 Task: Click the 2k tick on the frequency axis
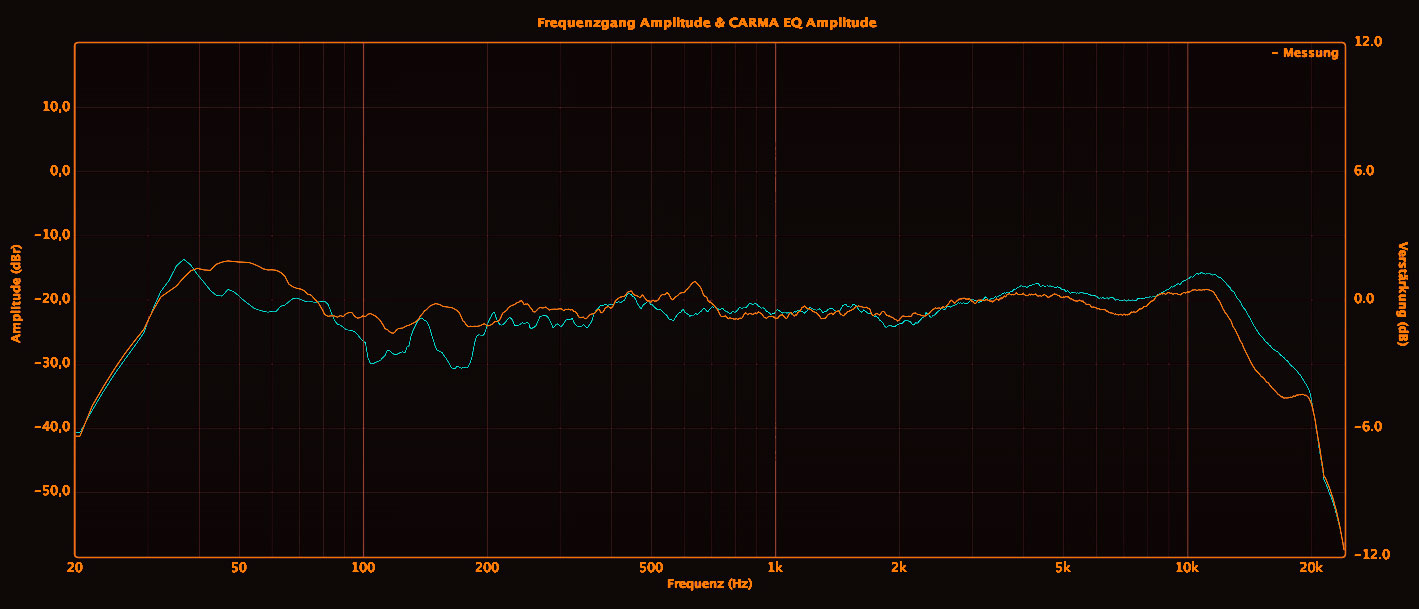pyautogui.click(x=899, y=568)
